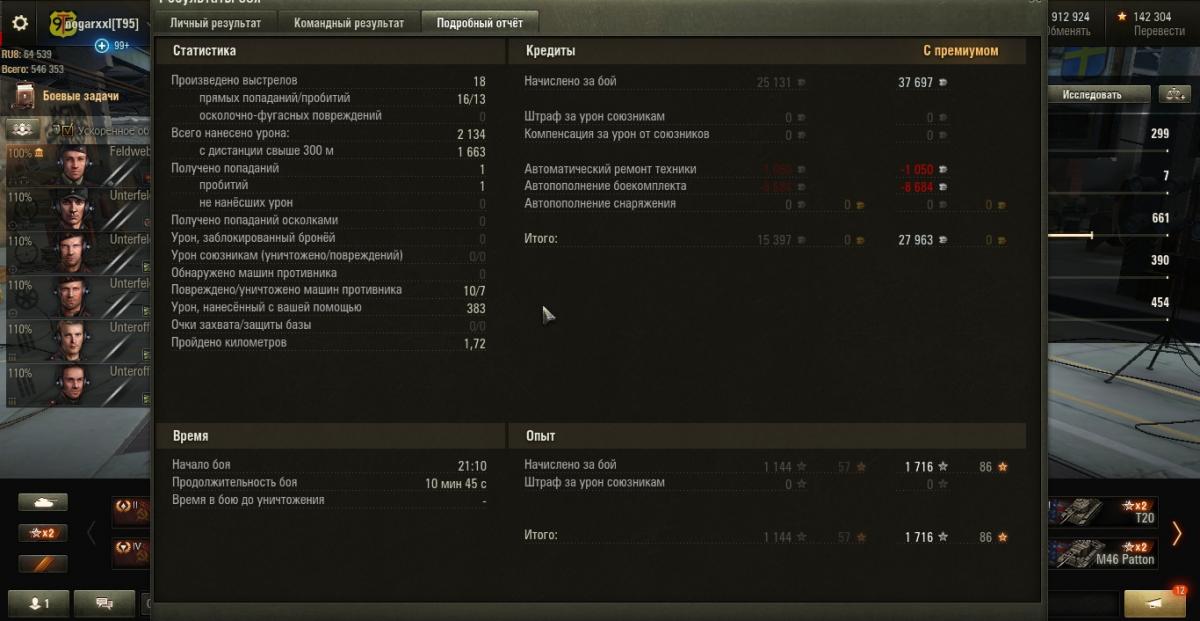
Task: Toggle the tank filter button in carousel
Action: 43,502
